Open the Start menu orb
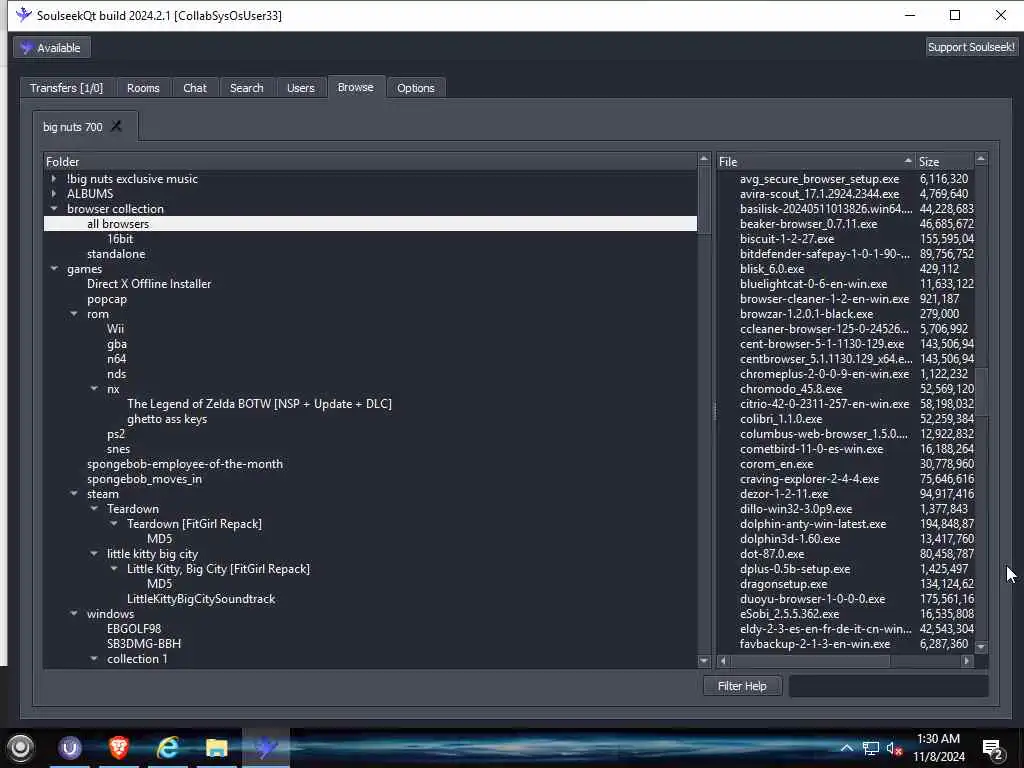The image size is (1024, 768). click(x=20, y=748)
